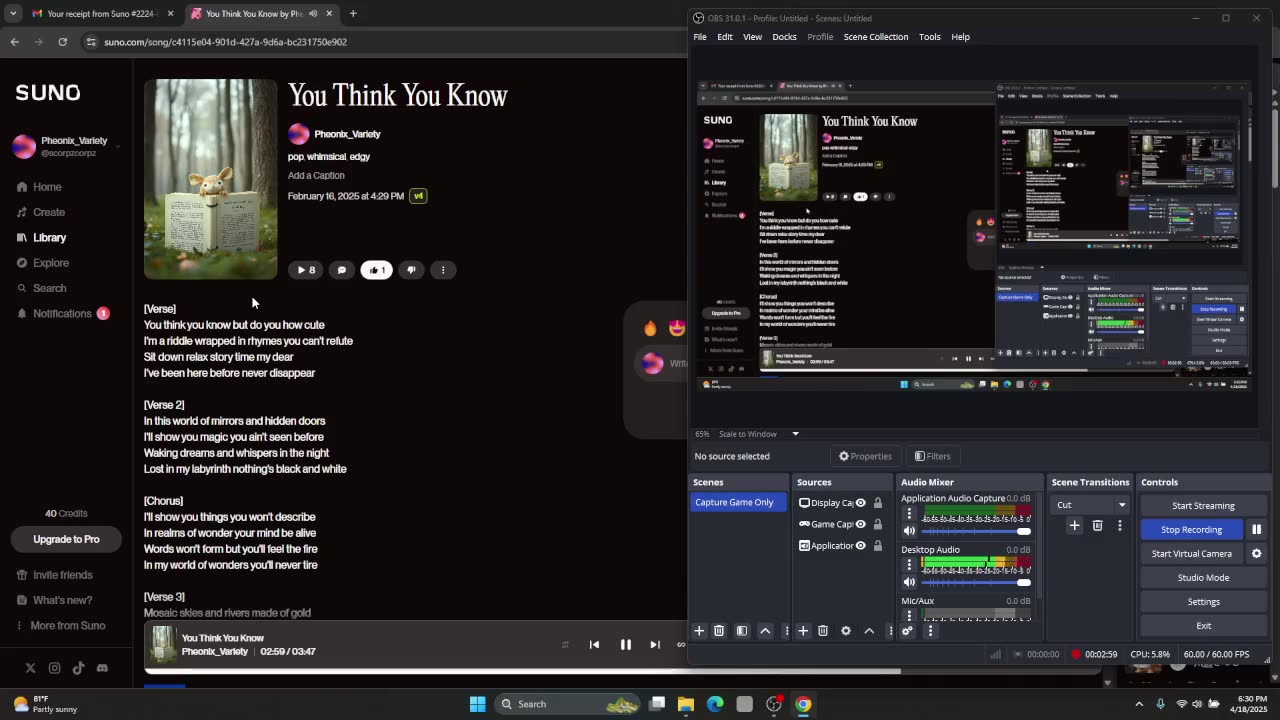
Task: Skip to the previous track in Suno's player
Action: point(594,645)
